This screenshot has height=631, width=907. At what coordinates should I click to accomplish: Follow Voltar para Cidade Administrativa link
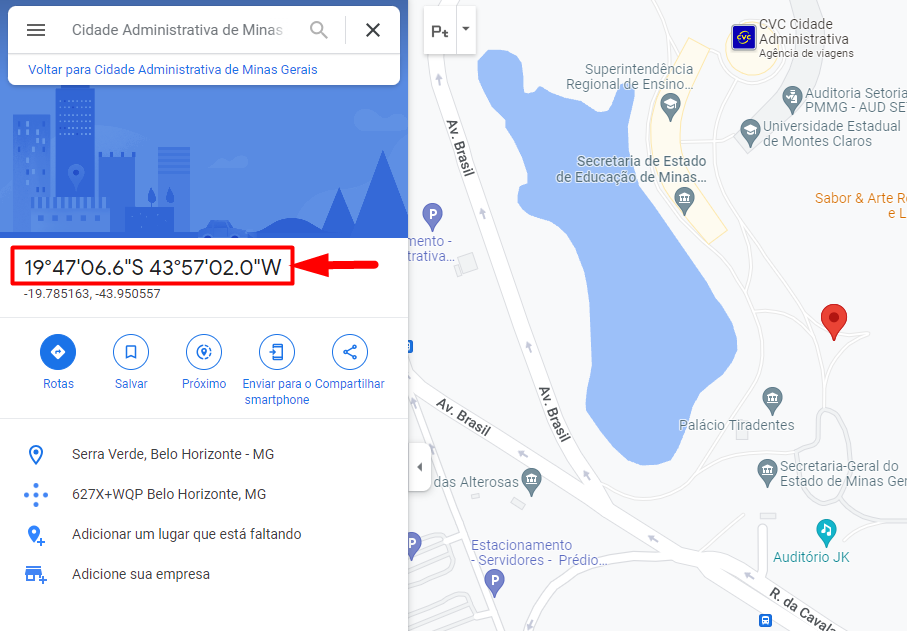point(173,69)
